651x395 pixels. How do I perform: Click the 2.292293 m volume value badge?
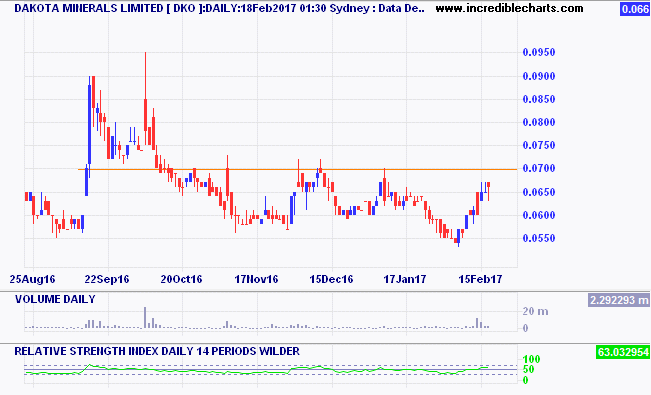point(619,300)
